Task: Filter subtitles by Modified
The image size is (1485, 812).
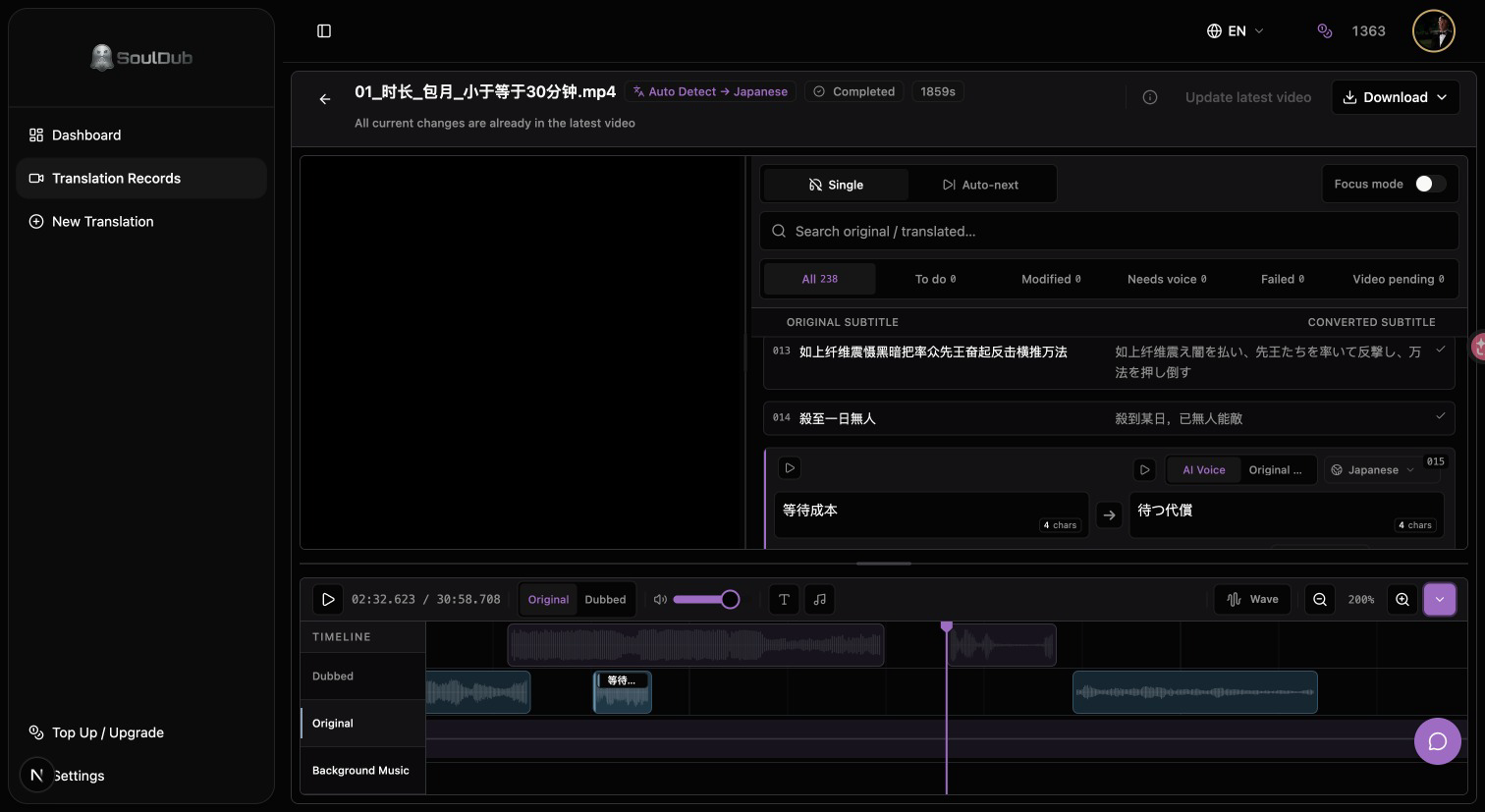Action: (x=1051, y=279)
